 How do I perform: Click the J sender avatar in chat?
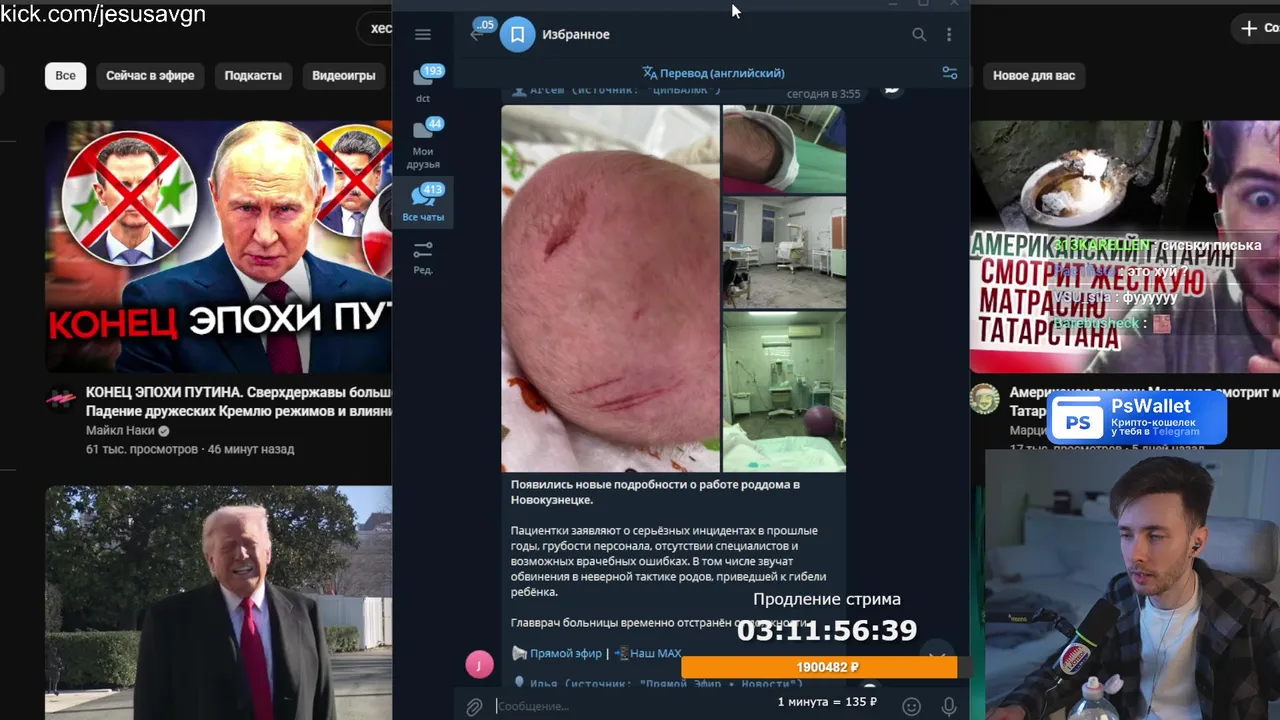(x=479, y=664)
